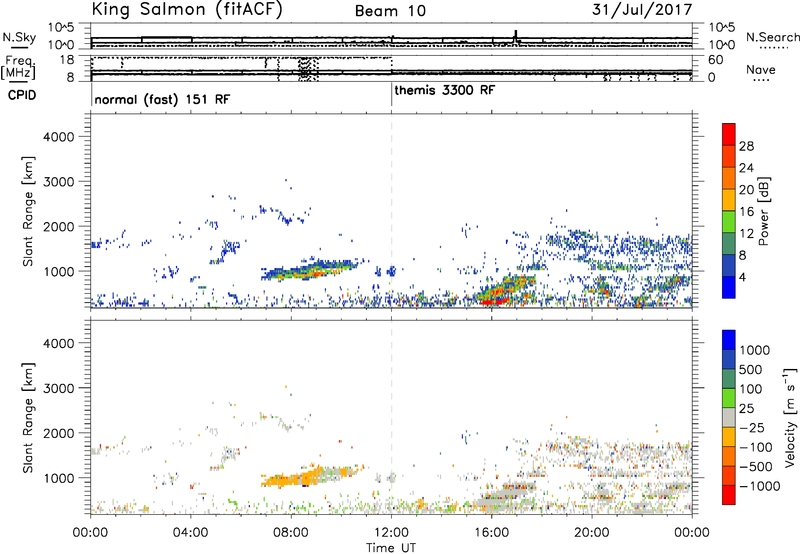Click 'Slant Range [km]' label of the power panel
Image resolution: width=800 pixels, height=554 pixels.
[x=28, y=211]
